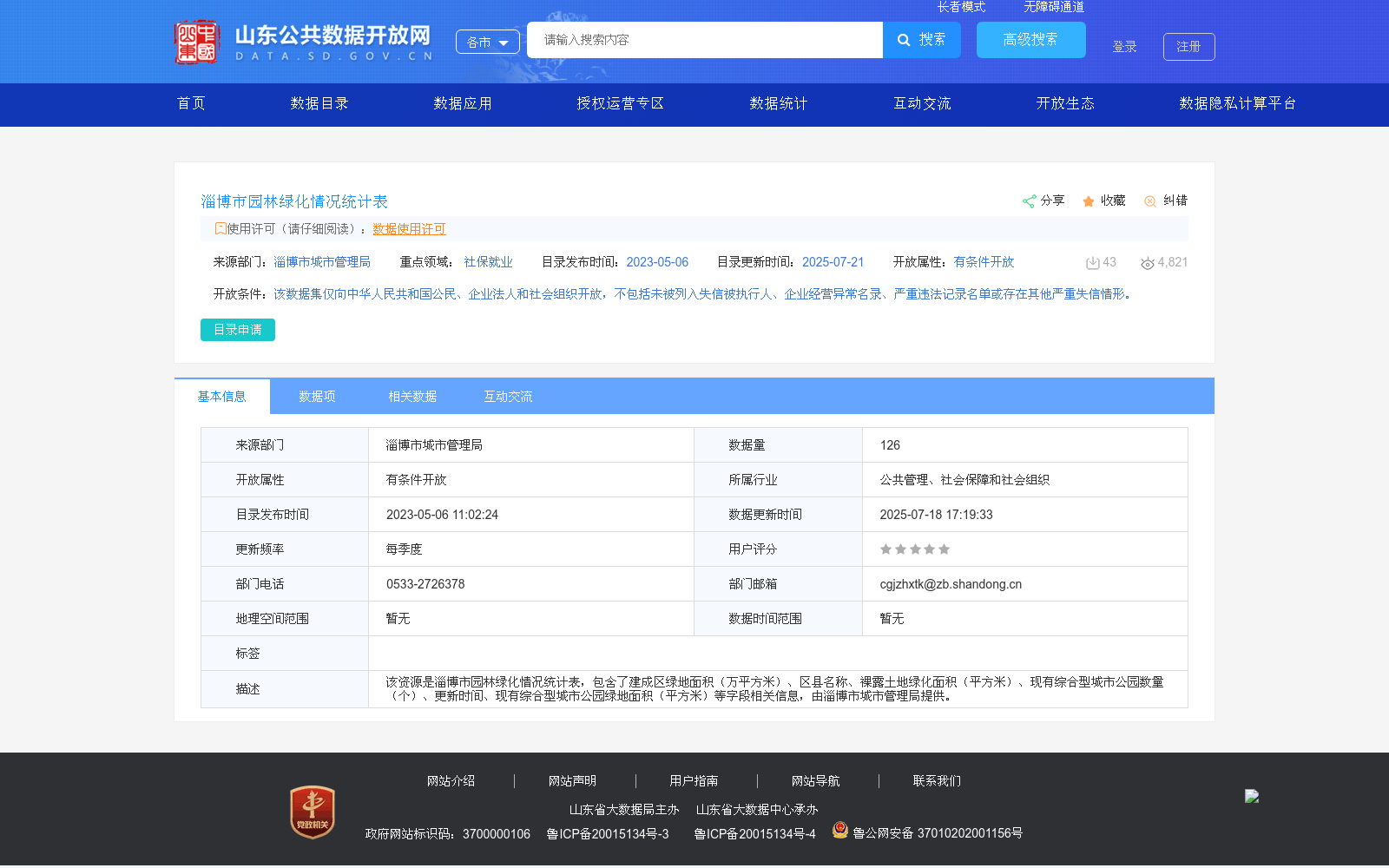The height and width of the screenshot is (868, 1389).
Task: Click the share icon next to 分享
Action: click(1029, 201)
